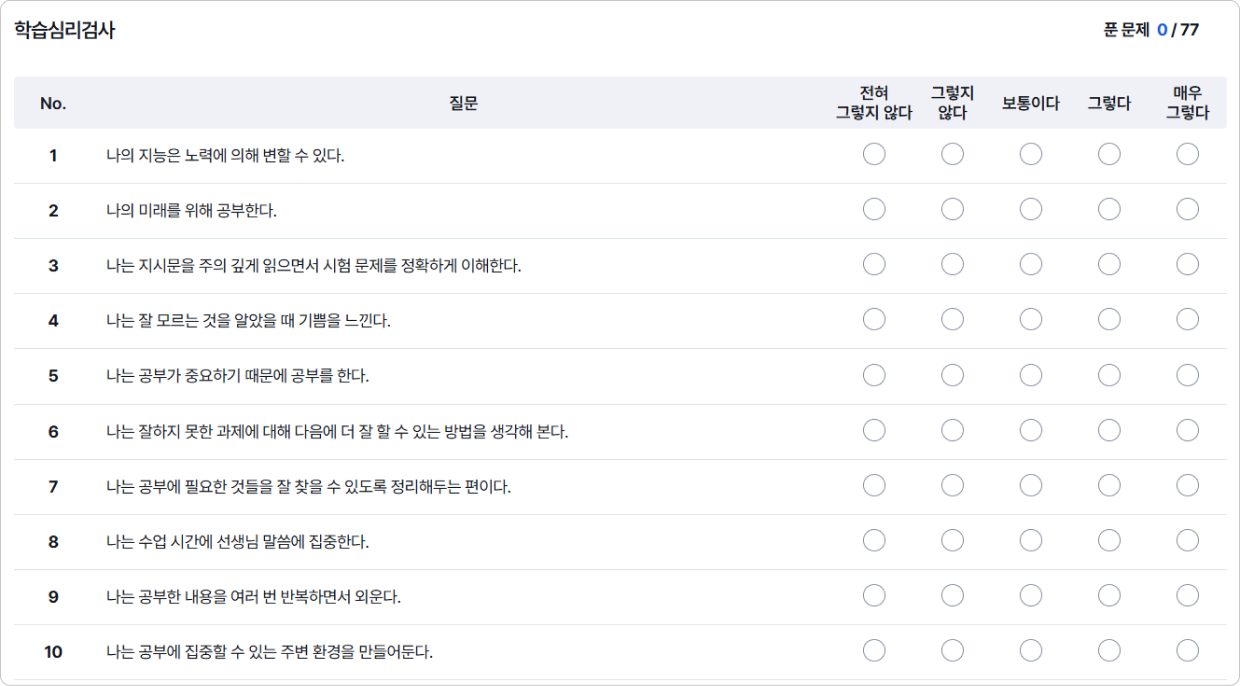Choose '그렇다' for question 9
This screenshot has height=686, width=1240.
point(1109,595)
